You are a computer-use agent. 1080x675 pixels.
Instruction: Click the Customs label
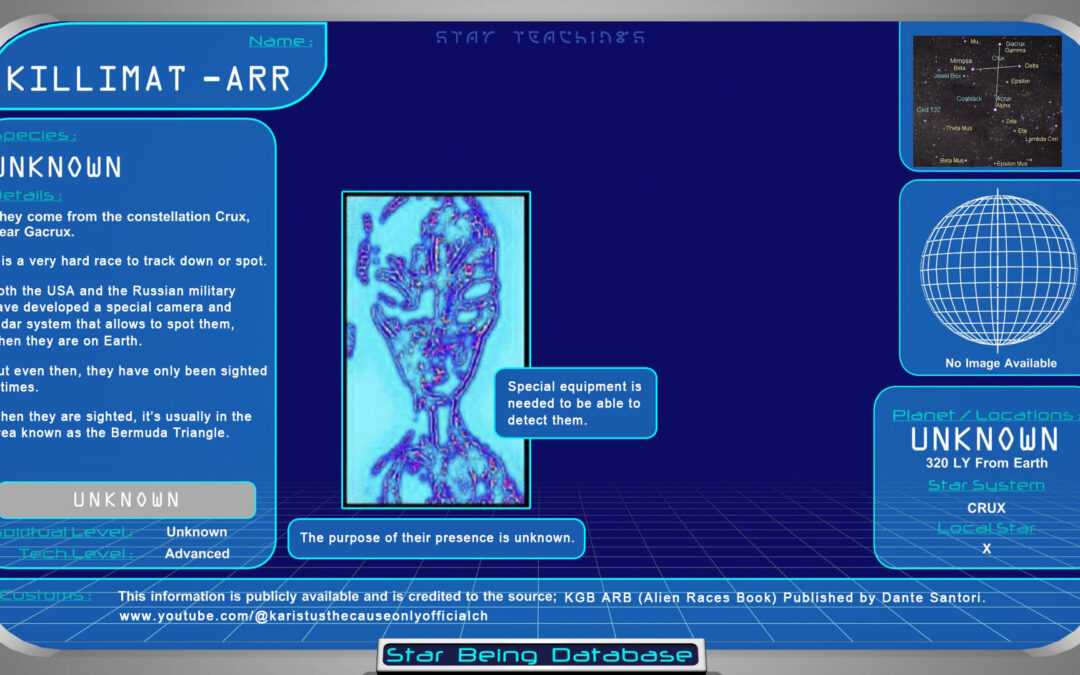click(47, 596)
